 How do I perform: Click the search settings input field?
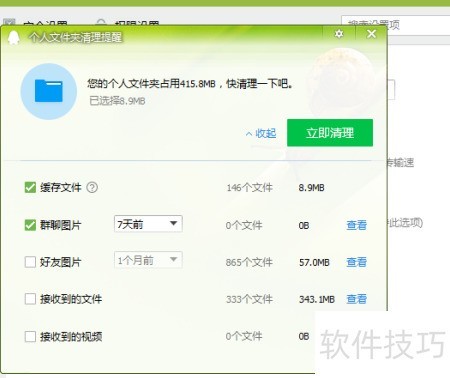(x=395, y=25)
